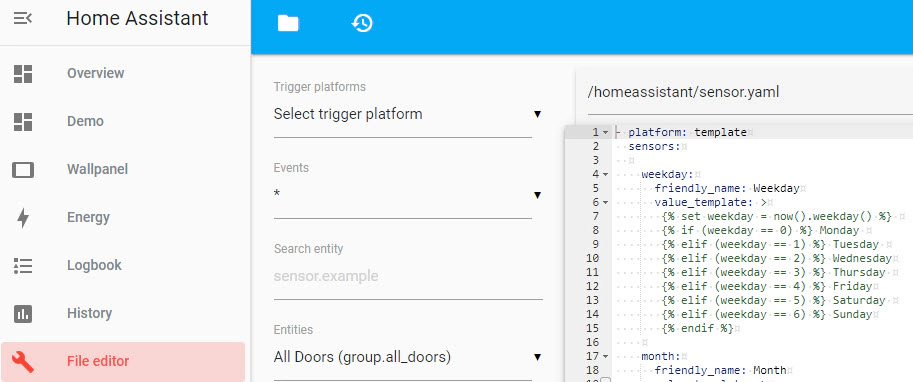Collapse the weekday block on line 4
Viewport: 913px width, 382px height.
(606, 175)
